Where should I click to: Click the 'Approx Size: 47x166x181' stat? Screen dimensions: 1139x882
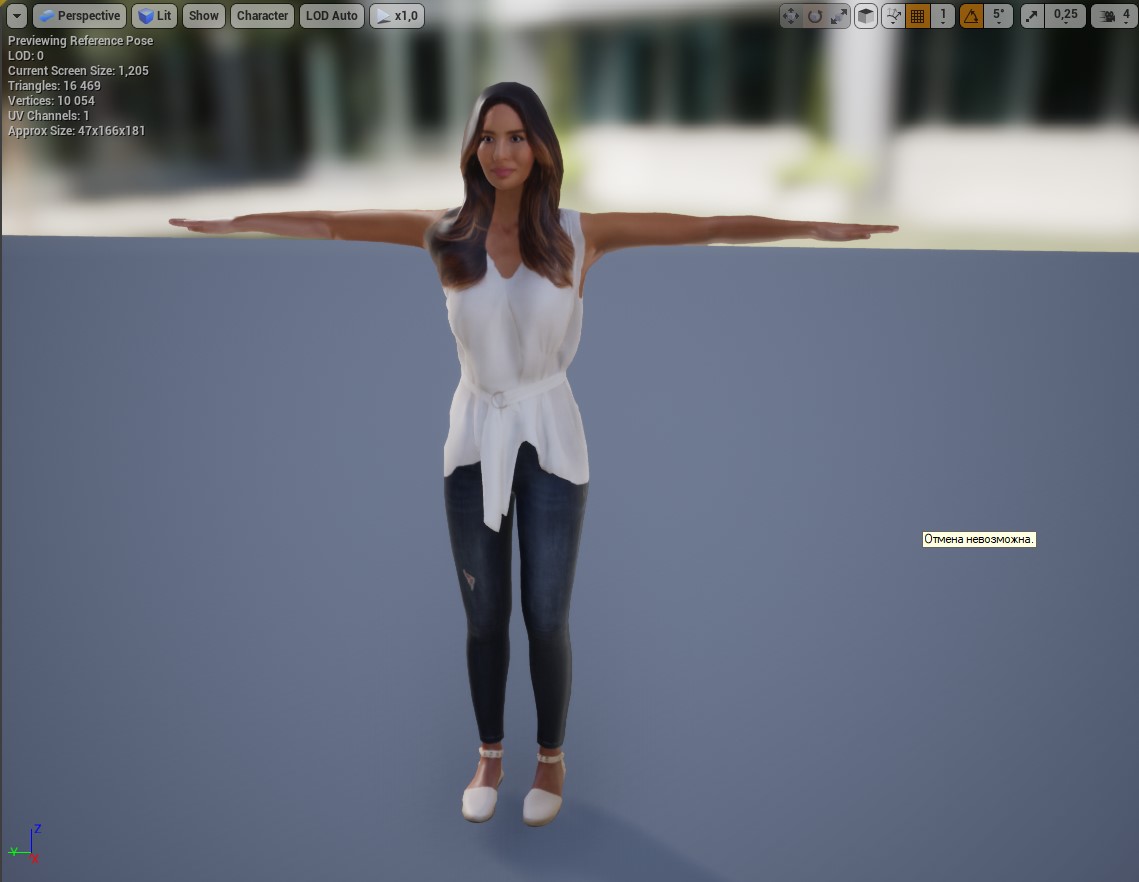click(76, 131)
